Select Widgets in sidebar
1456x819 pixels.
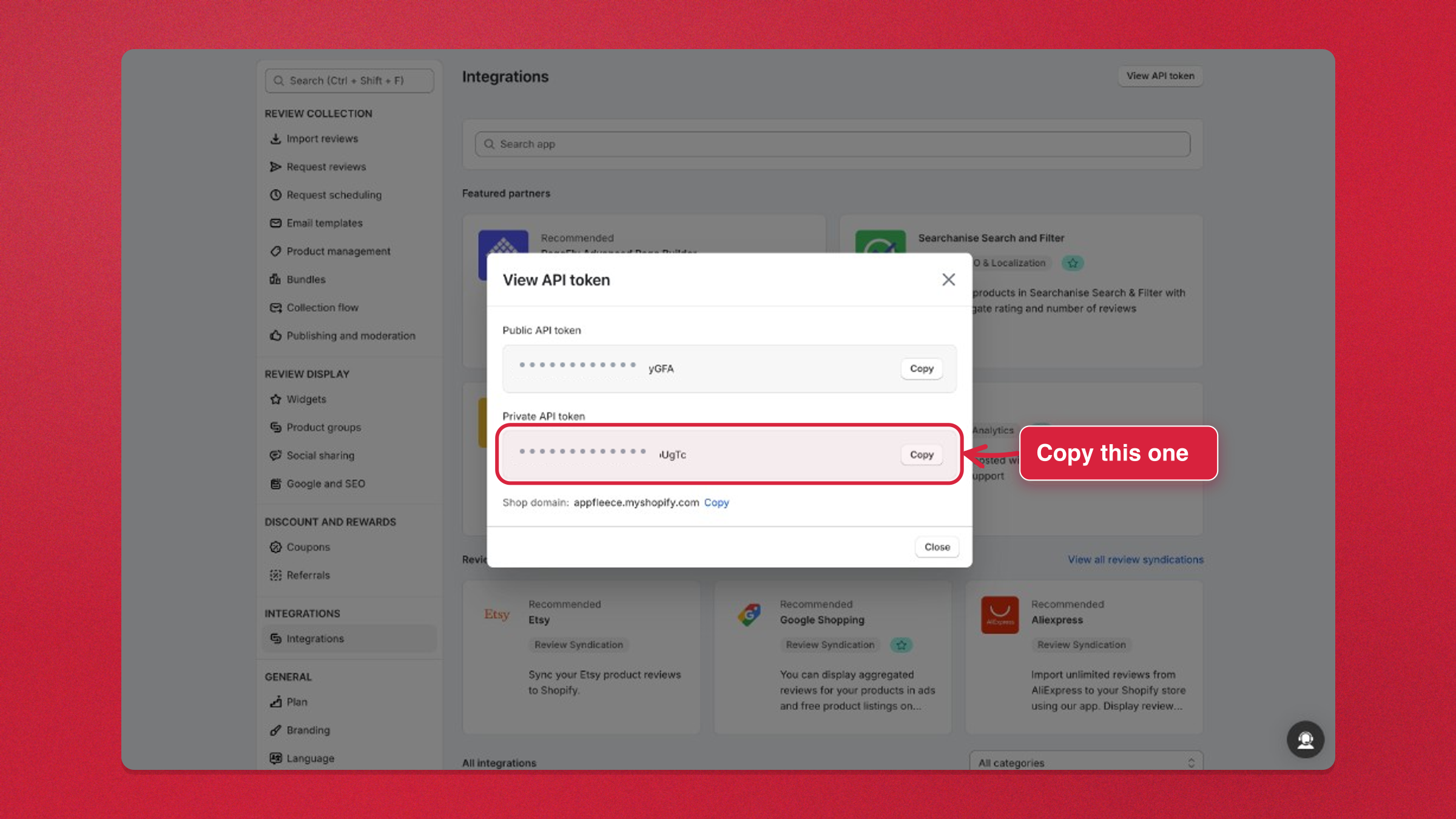click(306, 399)
